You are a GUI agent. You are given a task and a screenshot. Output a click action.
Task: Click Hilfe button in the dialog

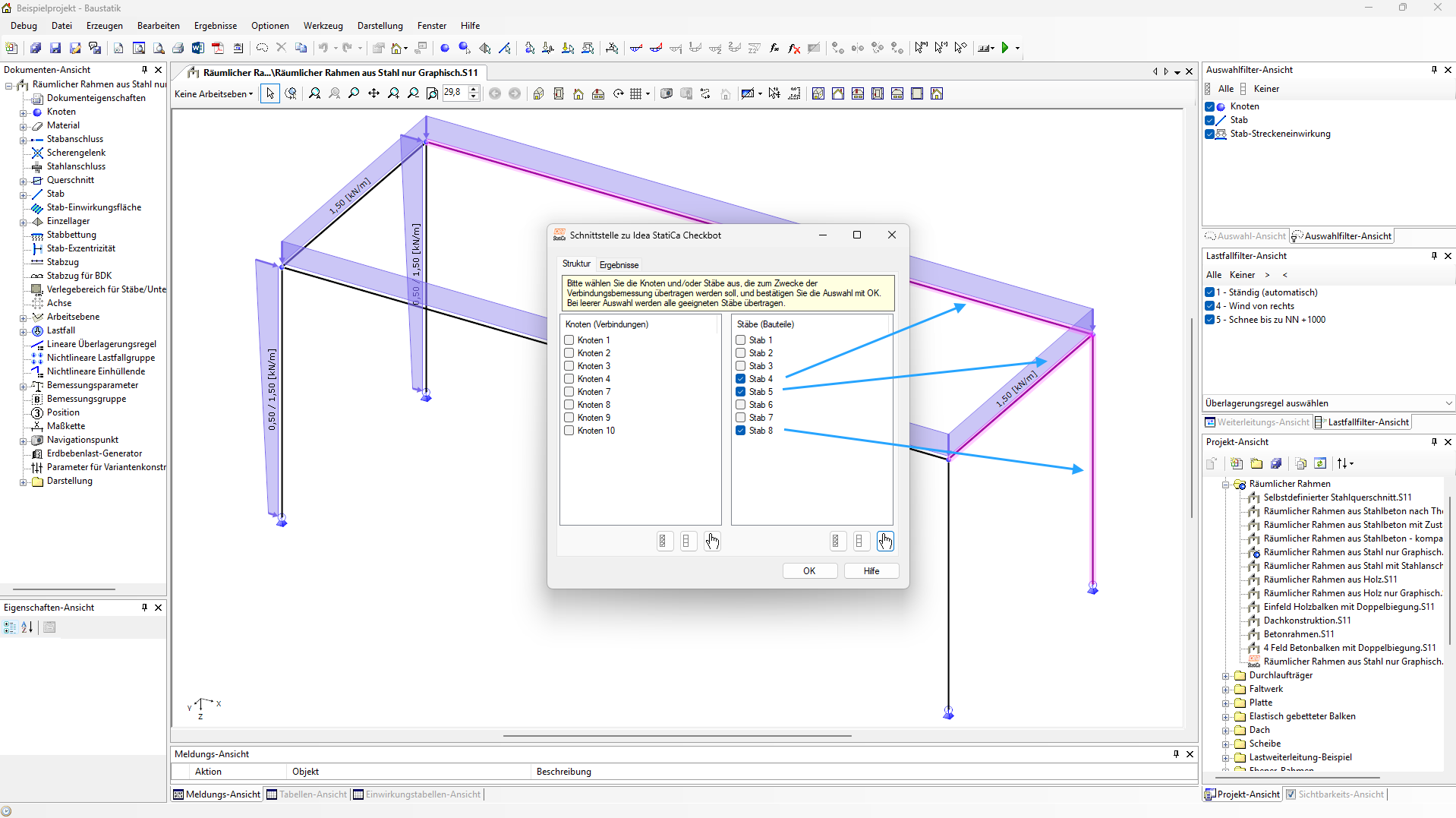[x=871, y=571]
